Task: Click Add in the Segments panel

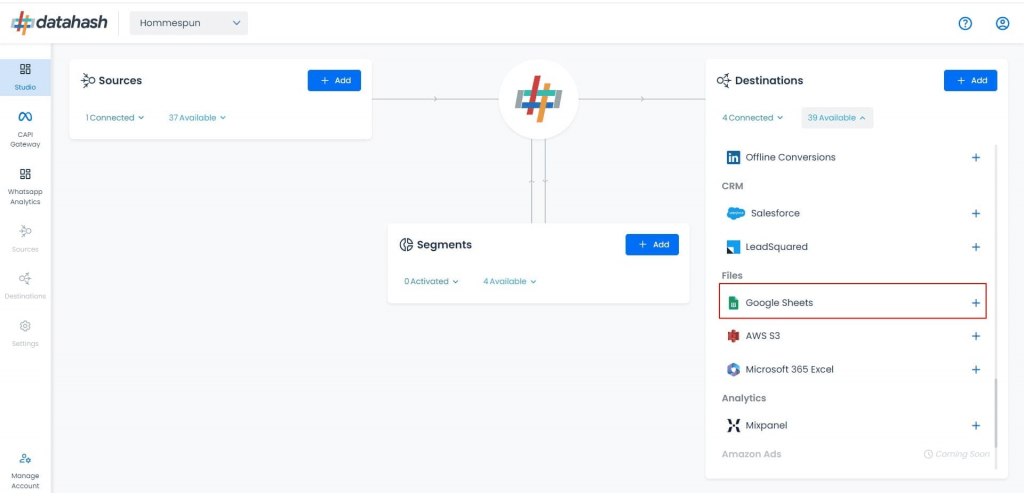Action: pyautogui.click(x=652, y=244)
